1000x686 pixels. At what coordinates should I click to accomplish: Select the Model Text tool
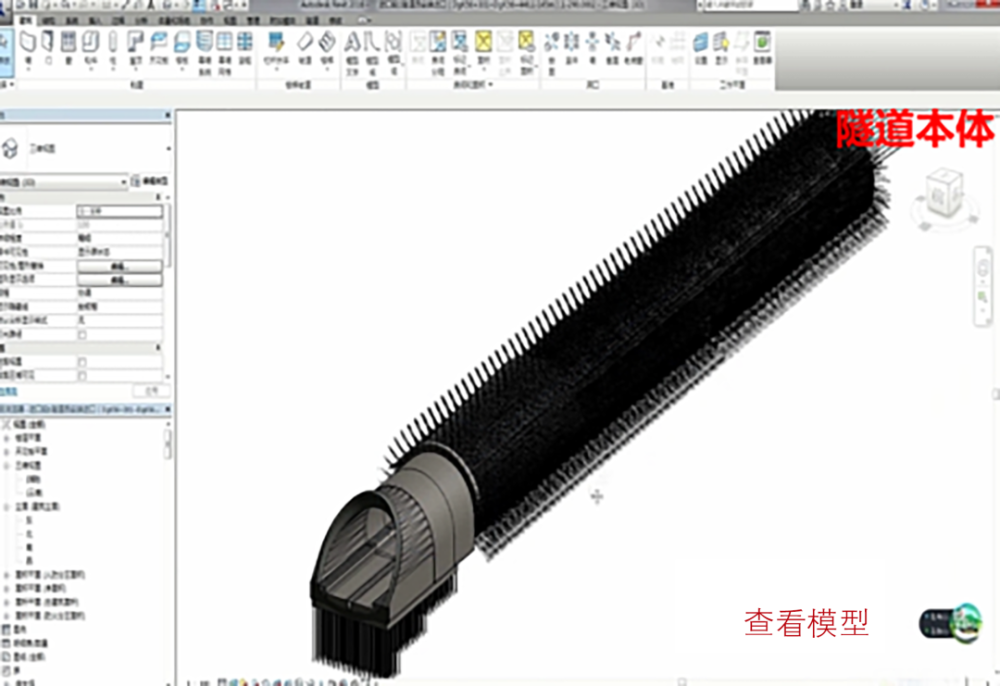(x=352, y=52)
